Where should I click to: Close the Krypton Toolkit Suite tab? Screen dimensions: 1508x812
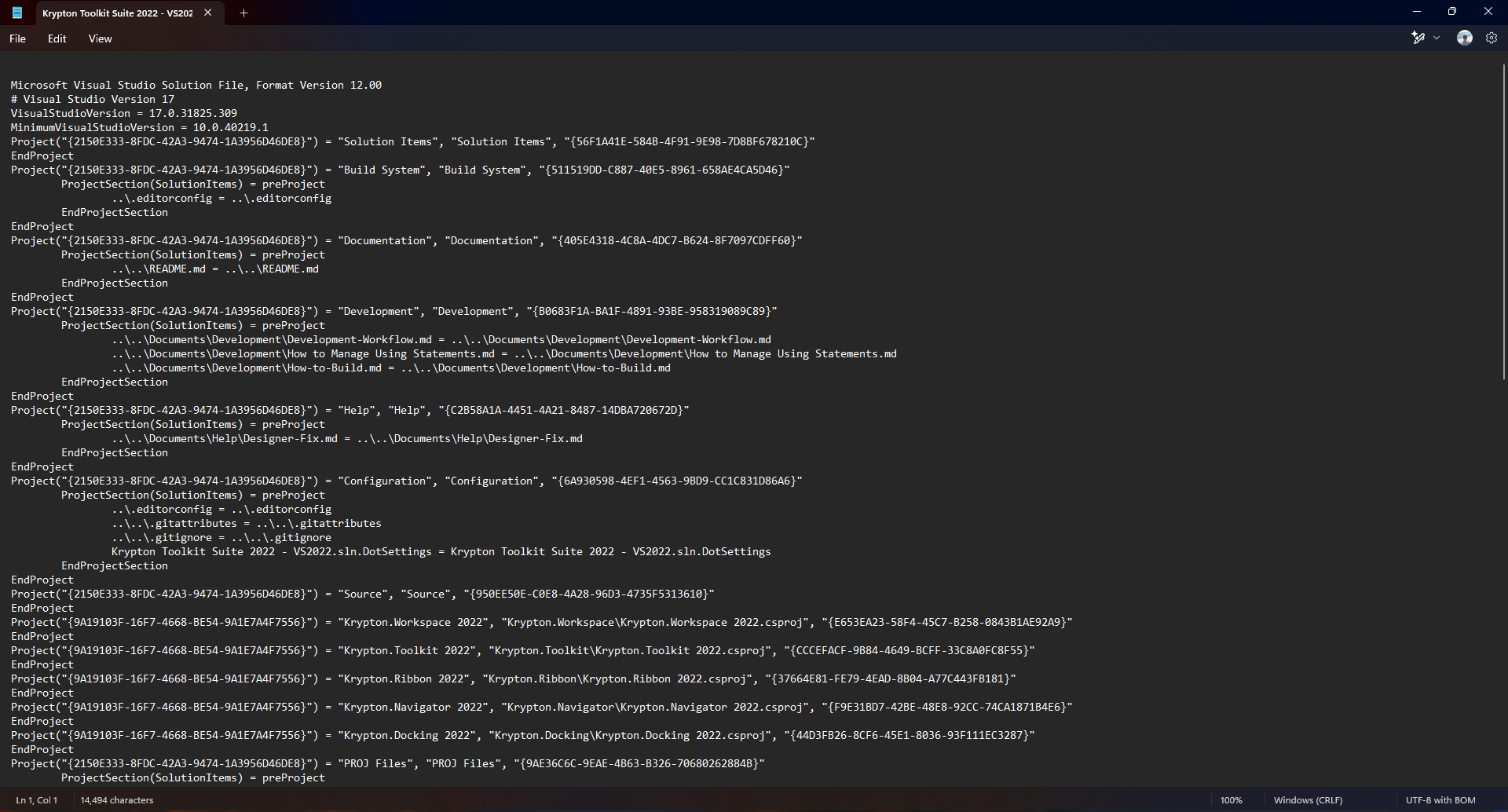pyautogui.click(x=207, y=13)
